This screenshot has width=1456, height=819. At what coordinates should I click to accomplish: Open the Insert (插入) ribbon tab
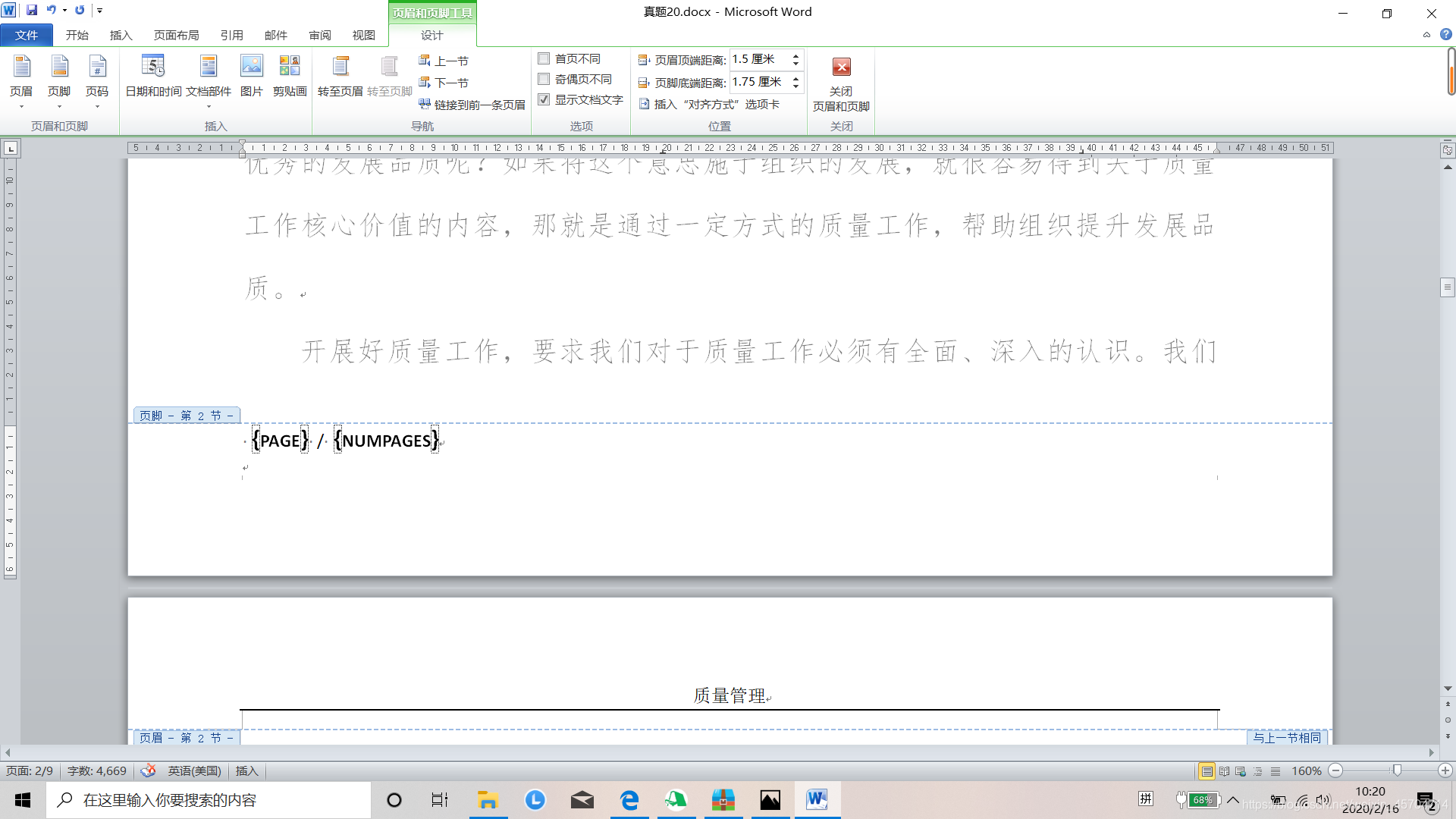tap(121, 35)
